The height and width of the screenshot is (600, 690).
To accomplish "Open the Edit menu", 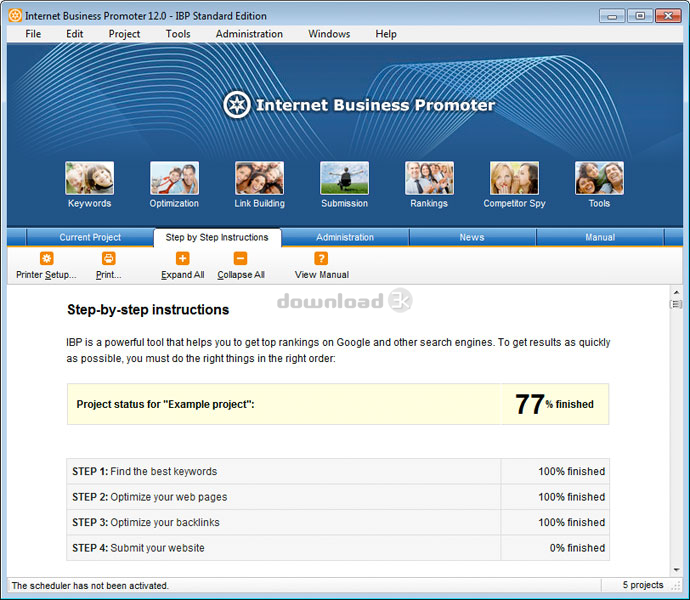I will click(74, 34).
